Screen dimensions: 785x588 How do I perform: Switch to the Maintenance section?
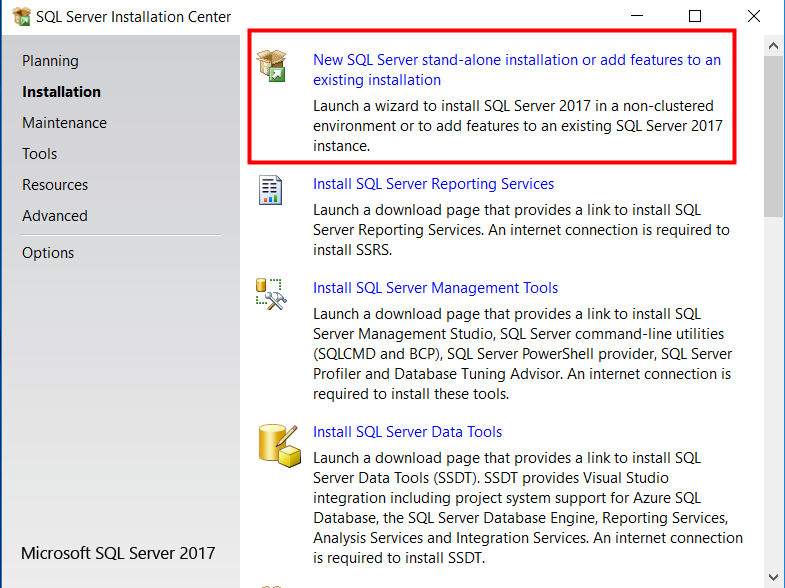(64, 123)
